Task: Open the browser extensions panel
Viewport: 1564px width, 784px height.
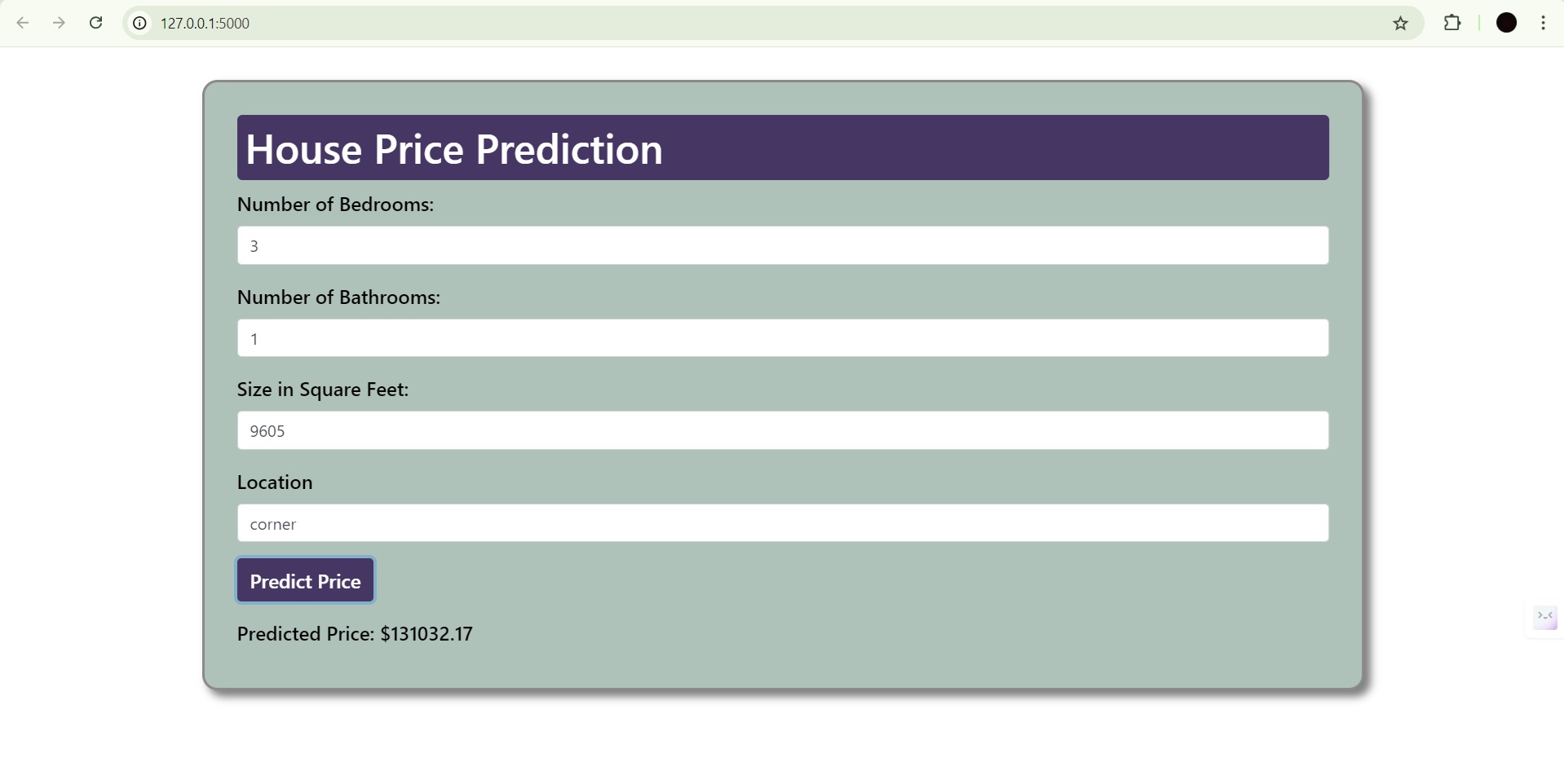Action: [1453, 23]
